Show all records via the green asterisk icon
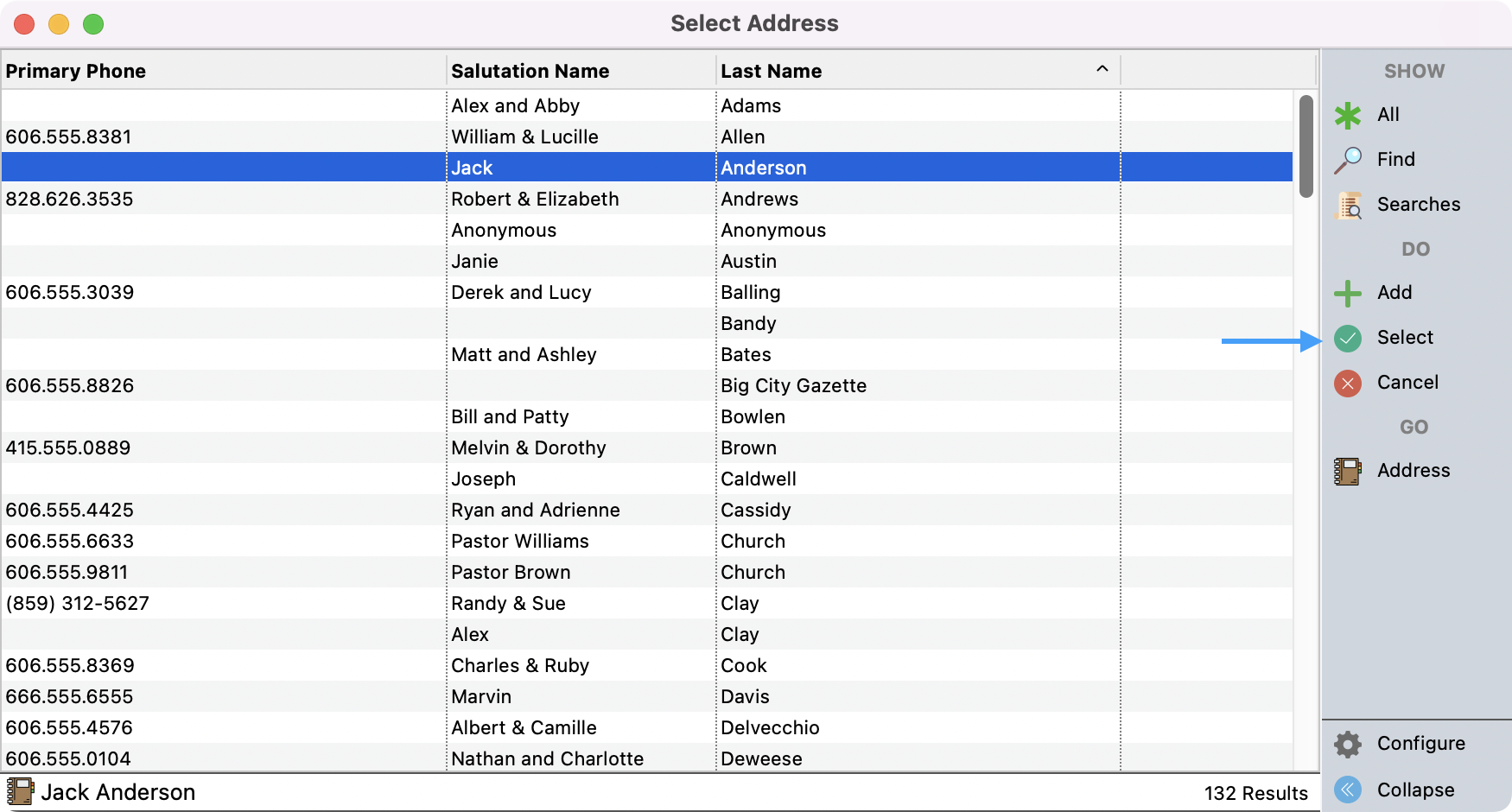The image size is (1512, 812). click(1348, 114)
